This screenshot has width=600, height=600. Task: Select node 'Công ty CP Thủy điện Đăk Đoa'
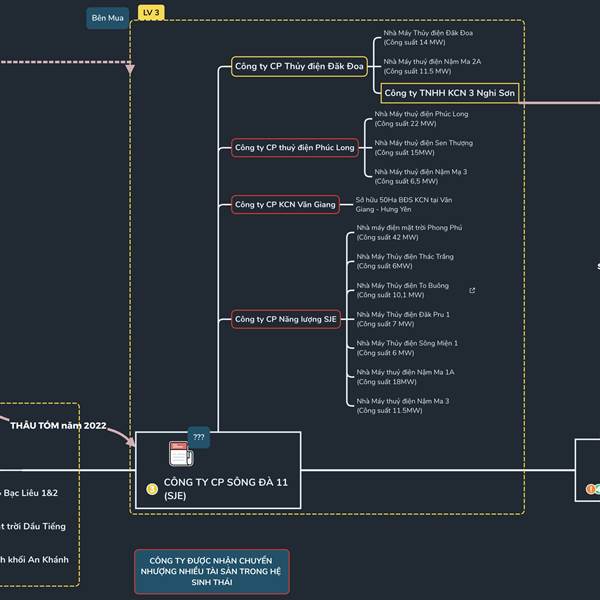pos(299,67)
